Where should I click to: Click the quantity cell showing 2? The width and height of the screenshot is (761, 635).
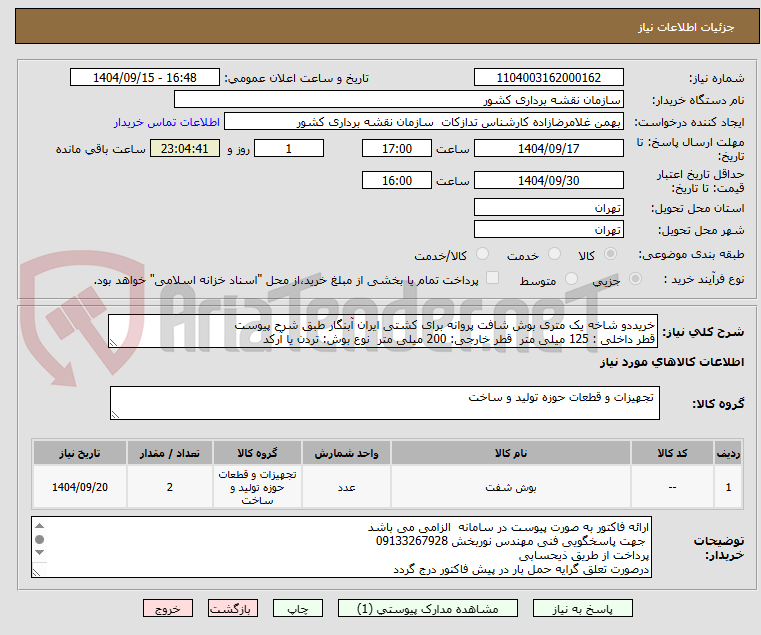click(x=169, y=487)
